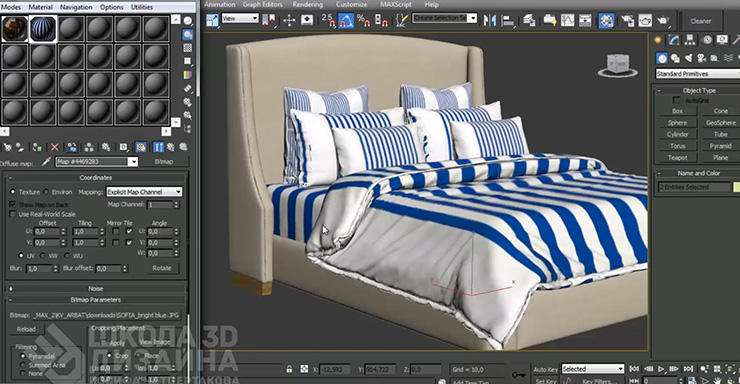Click Get Material icon in Material Editor
The image size is (740, 384).
8,148
